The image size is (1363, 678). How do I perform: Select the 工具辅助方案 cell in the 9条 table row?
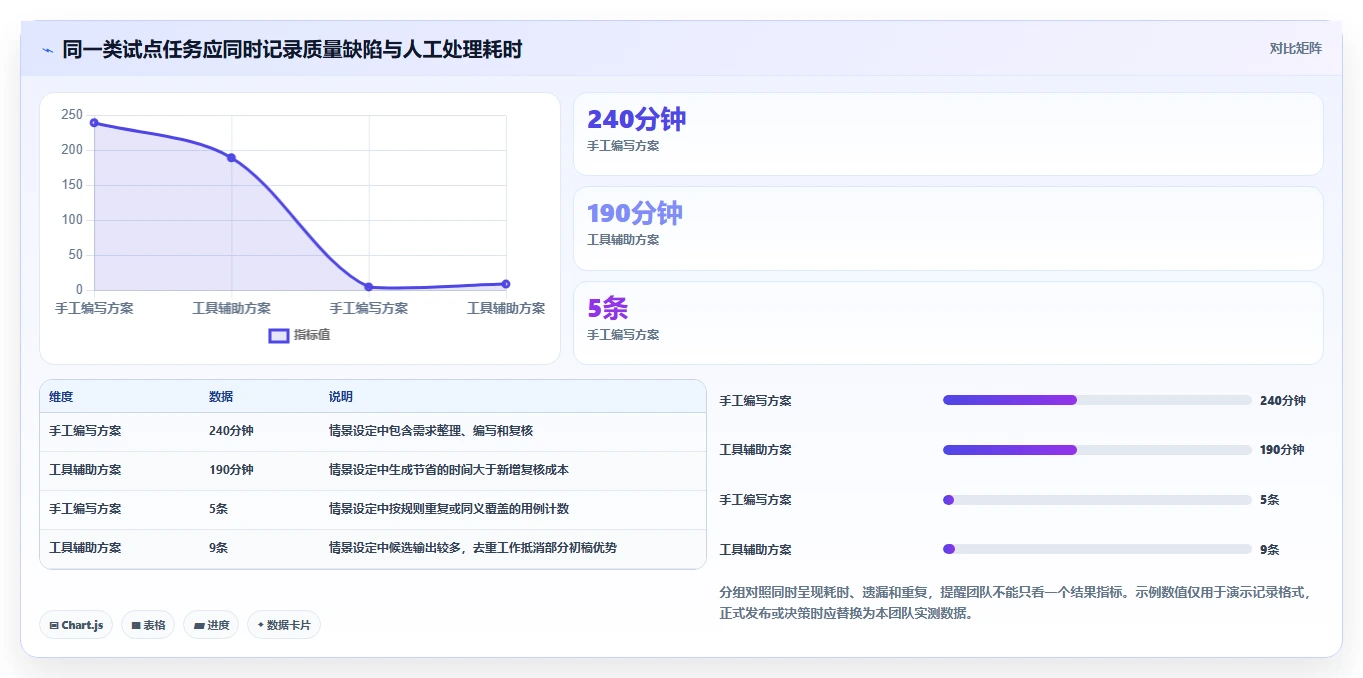(x=85, y=548)
